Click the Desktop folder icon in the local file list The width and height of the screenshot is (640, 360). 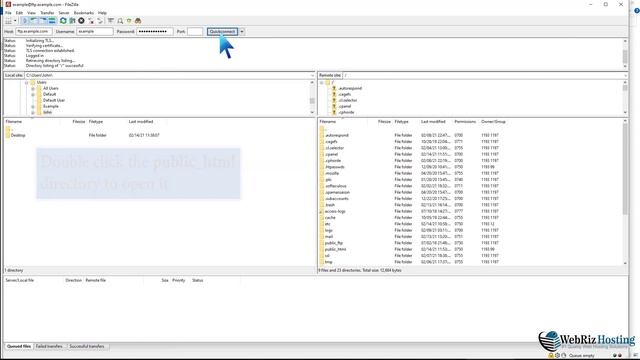click(8, 135)
